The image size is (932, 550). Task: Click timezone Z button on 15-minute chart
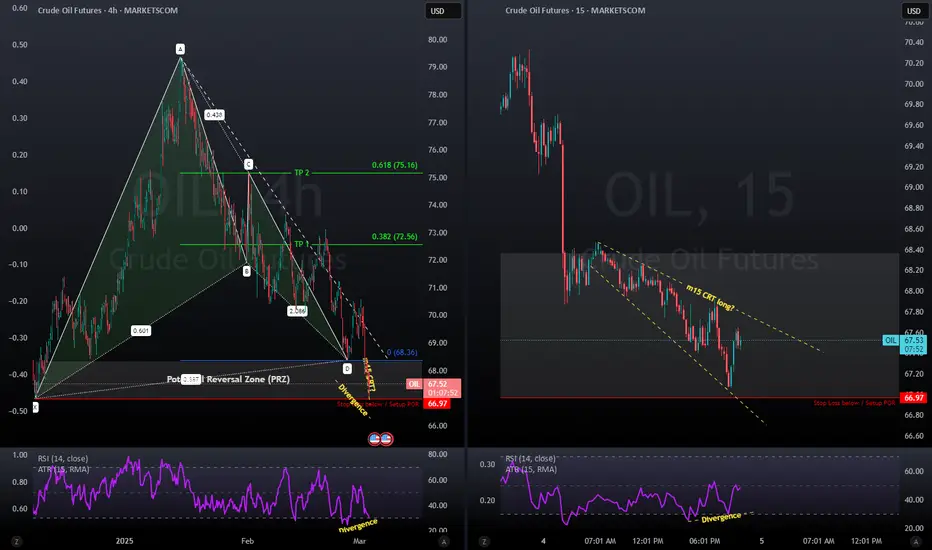click(x=484, y=541)
